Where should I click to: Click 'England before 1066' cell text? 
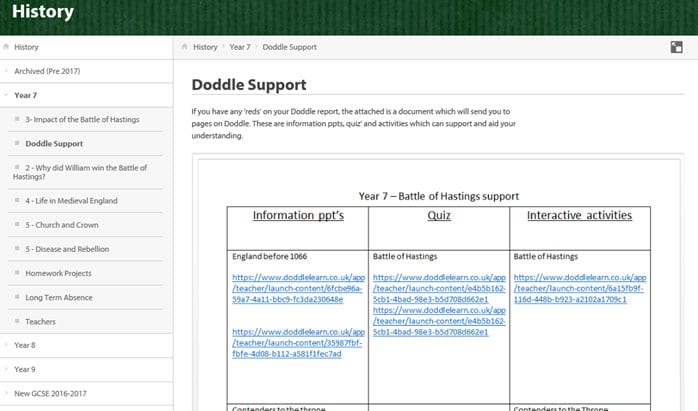pyautogui.click(x=269, y=256)
